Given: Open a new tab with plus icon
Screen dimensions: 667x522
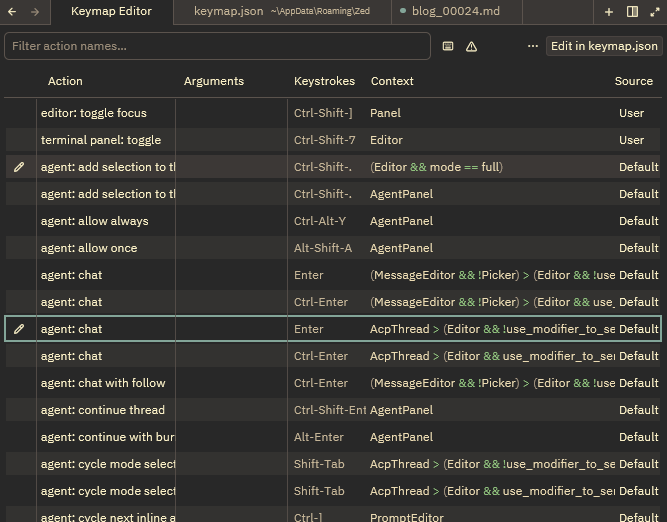Looking at the screenshot, I should pos(609,12).
